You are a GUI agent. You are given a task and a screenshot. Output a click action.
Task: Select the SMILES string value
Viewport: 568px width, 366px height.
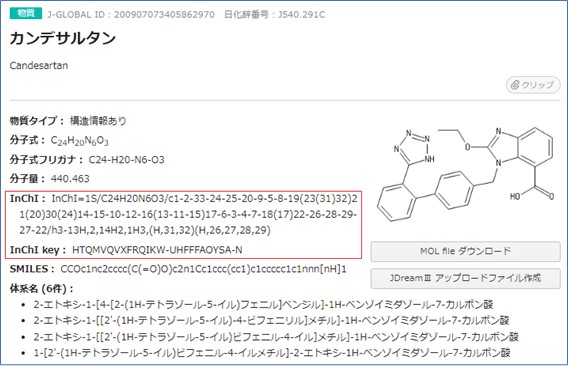pos(203,269)
